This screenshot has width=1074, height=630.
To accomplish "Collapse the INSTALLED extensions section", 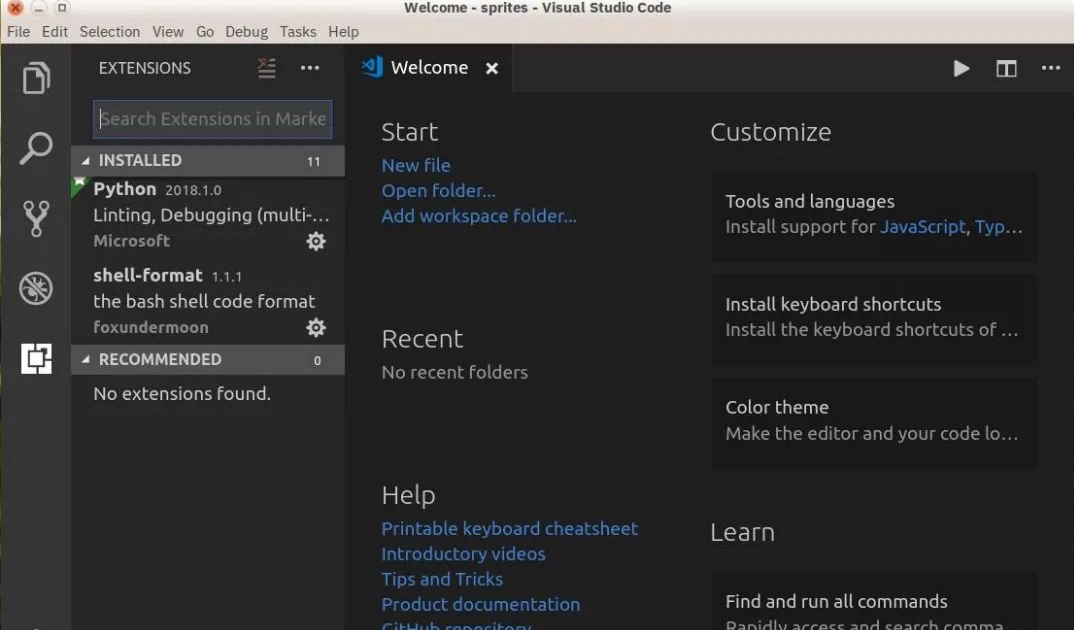I will tap(140, 160).
